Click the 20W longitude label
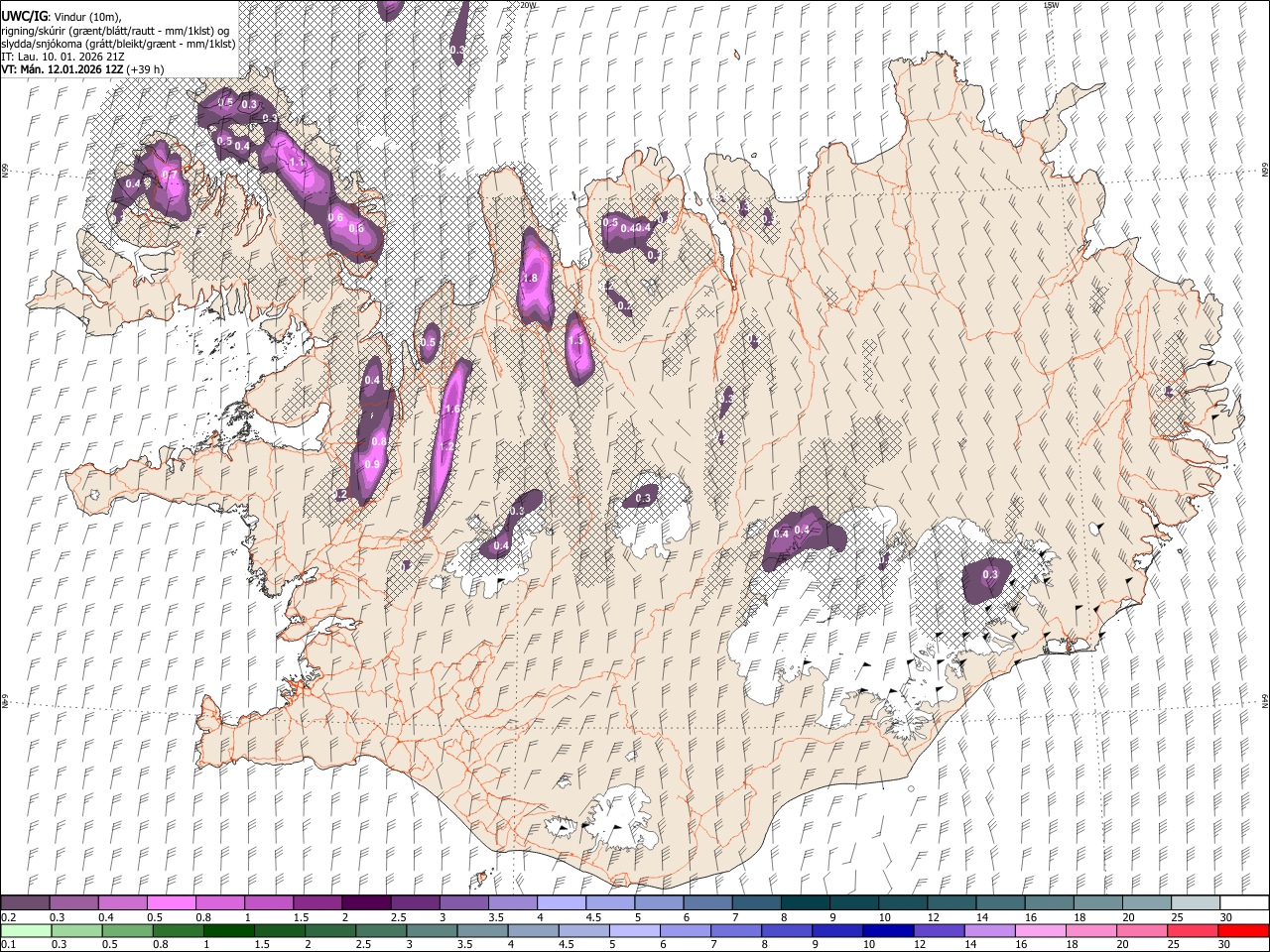Image resolution: width=1270 pixels, height=952 pixels. point(528,5)
